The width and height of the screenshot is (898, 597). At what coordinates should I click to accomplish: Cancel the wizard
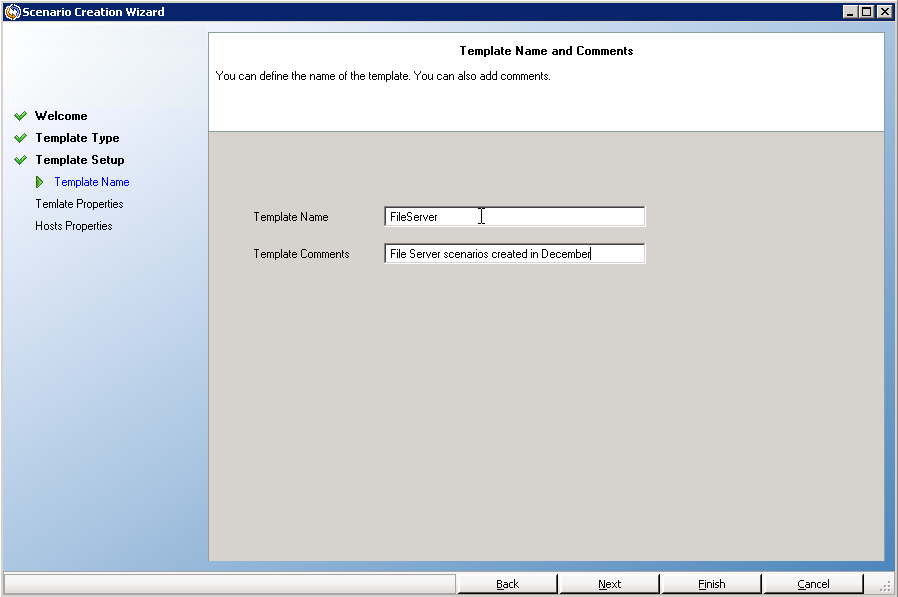pos(813,584)
